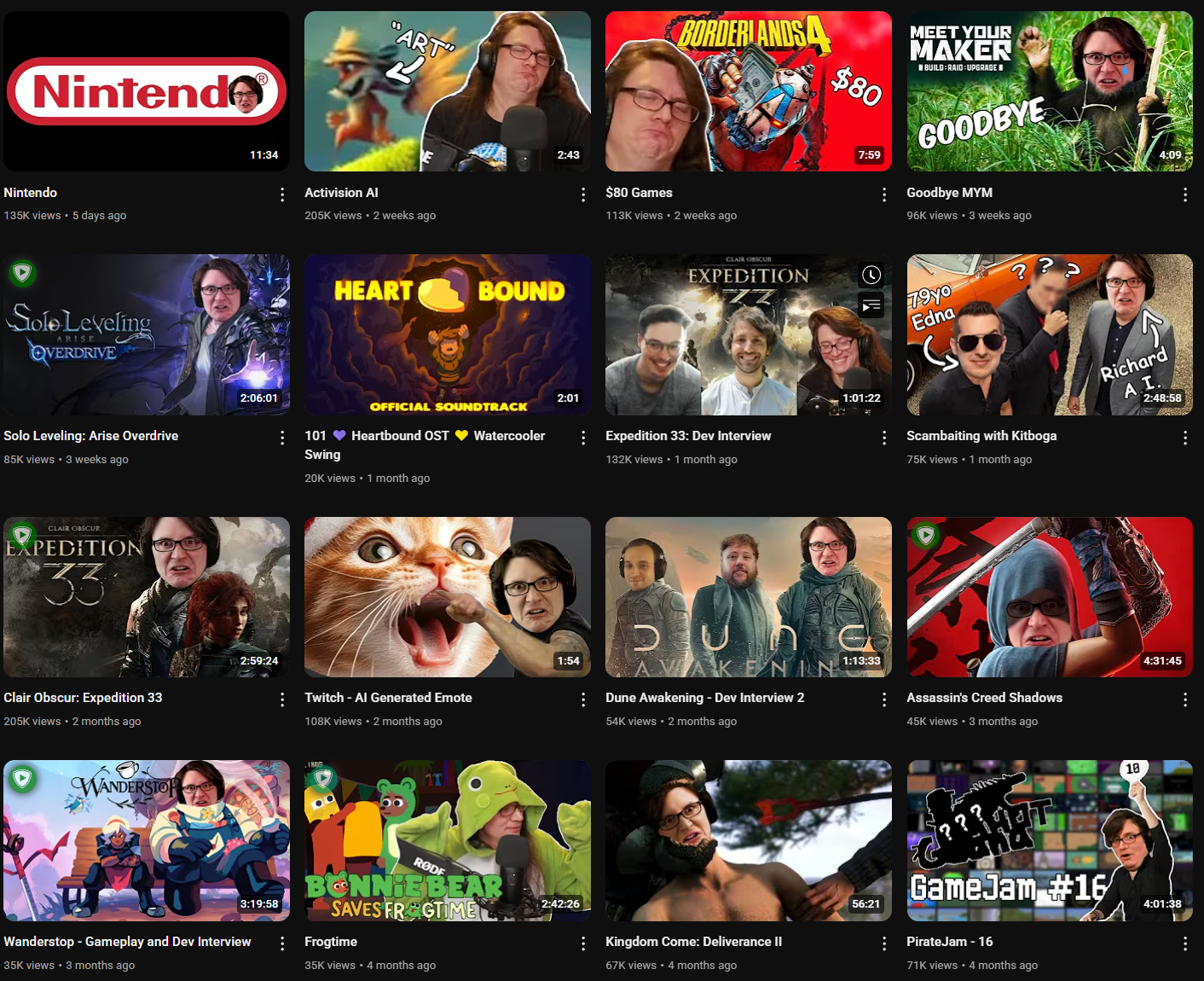
Task: Play the Meet Your Maker Goodbye thumbnail
Action: [x=1050, y=91]
